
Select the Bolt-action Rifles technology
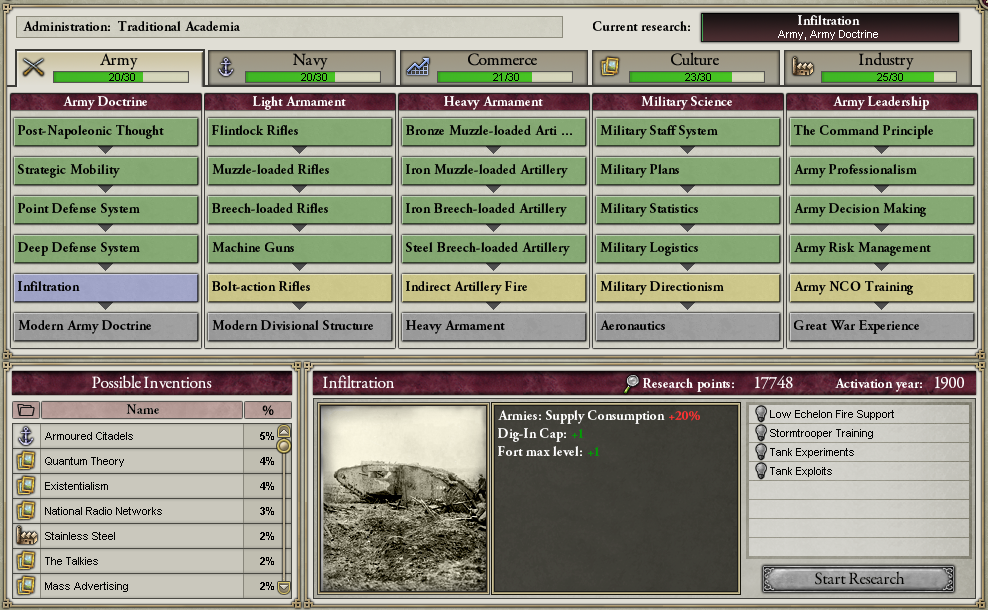[x=299, y=287]
